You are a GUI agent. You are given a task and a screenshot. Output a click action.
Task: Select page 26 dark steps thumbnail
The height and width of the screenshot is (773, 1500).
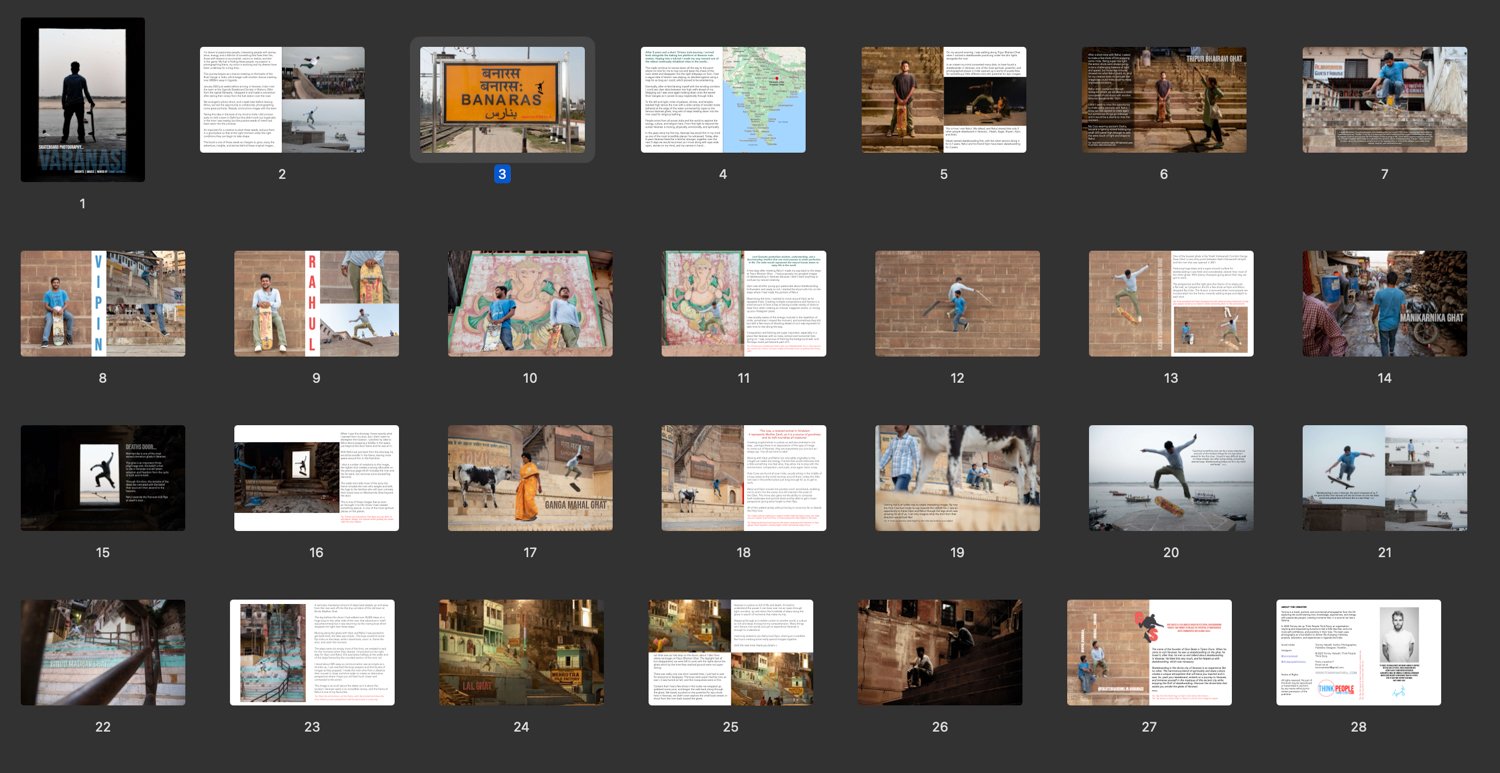point(940,652)
